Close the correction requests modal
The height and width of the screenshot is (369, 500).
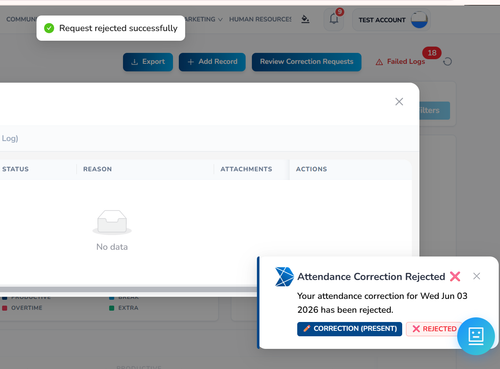click(399, 102)
